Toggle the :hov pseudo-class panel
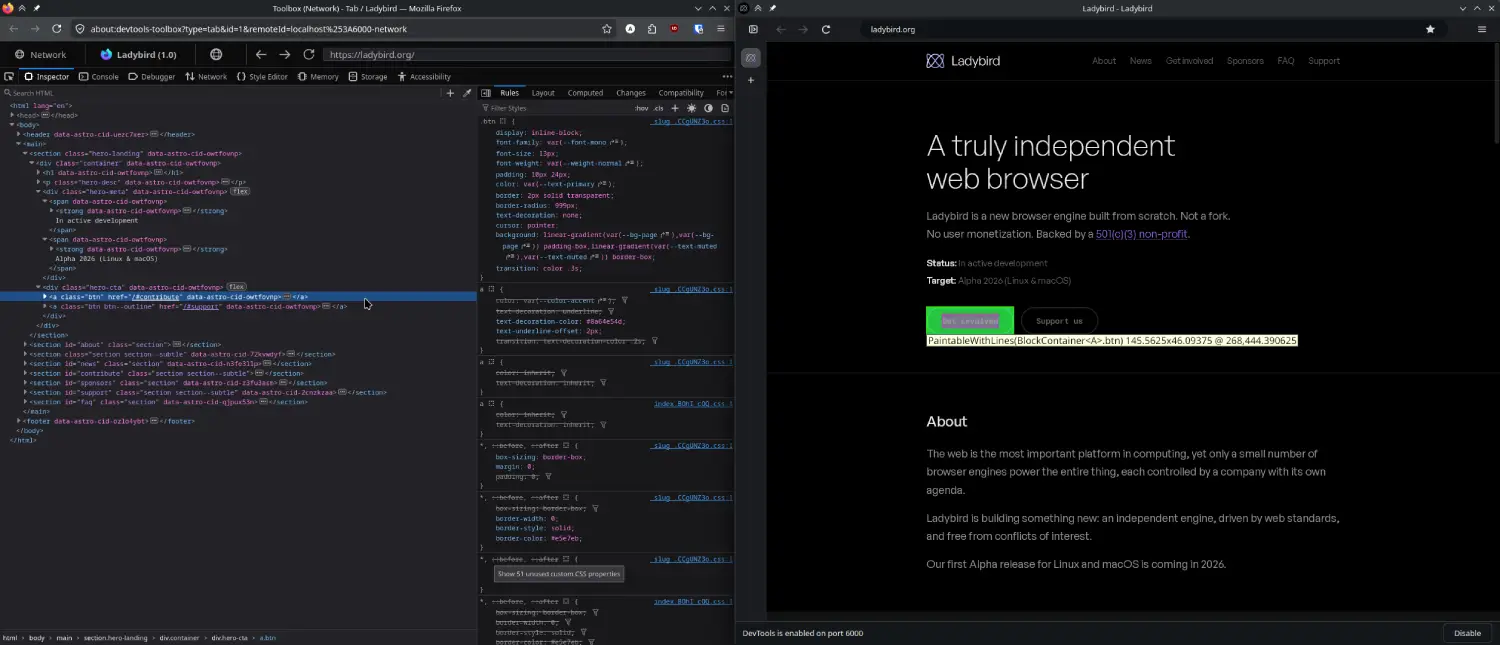1500x645 pixels. click(641, 108)
